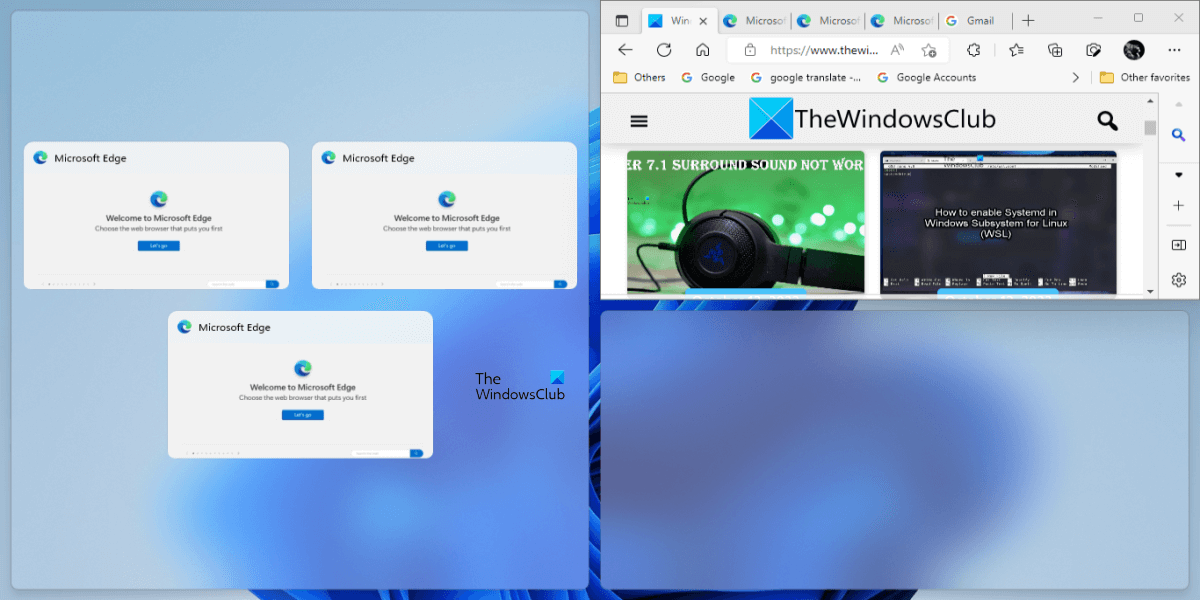Open Collections icon in toolbar
This screenshot has height=600, width=1200.
[x=1055, y=50]
